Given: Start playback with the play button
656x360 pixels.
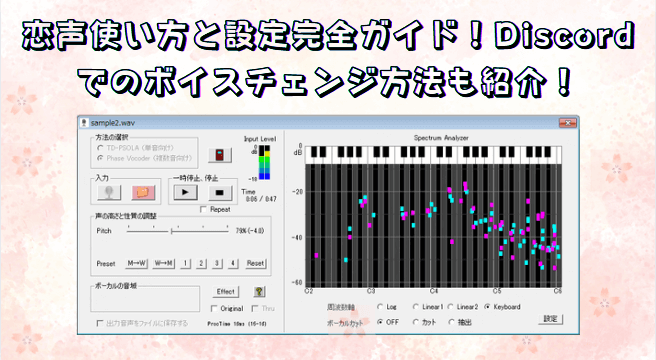Looking at the screenshot, I should tap(185, 193).
